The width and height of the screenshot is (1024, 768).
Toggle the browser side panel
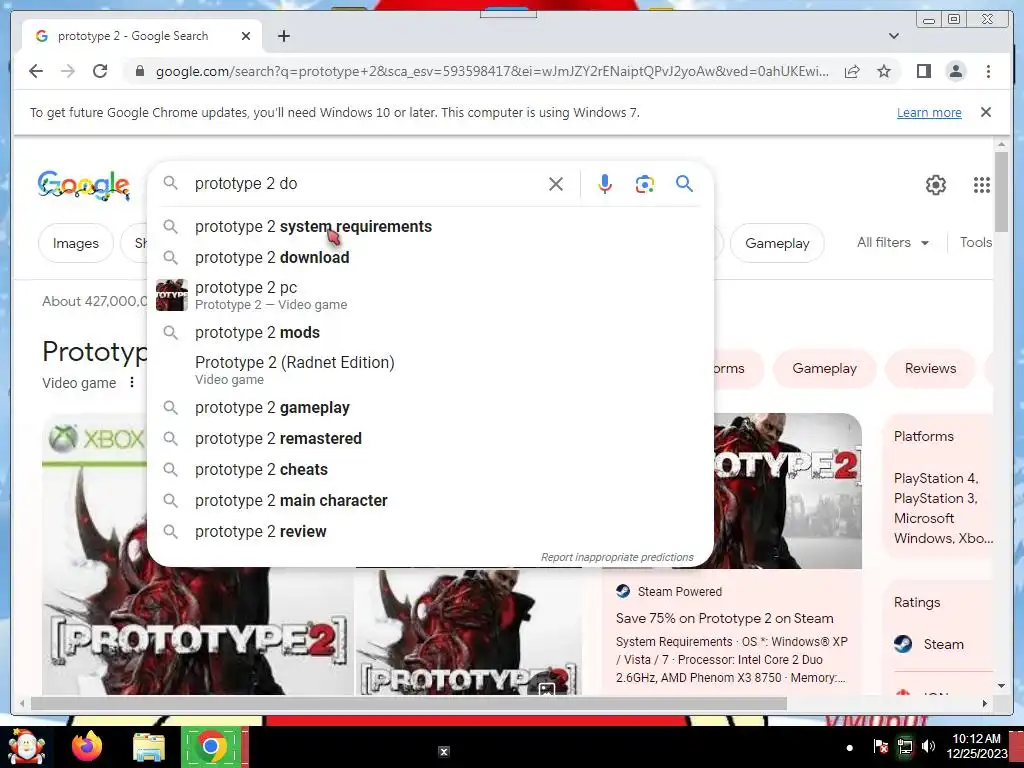(x=923, y=71)
